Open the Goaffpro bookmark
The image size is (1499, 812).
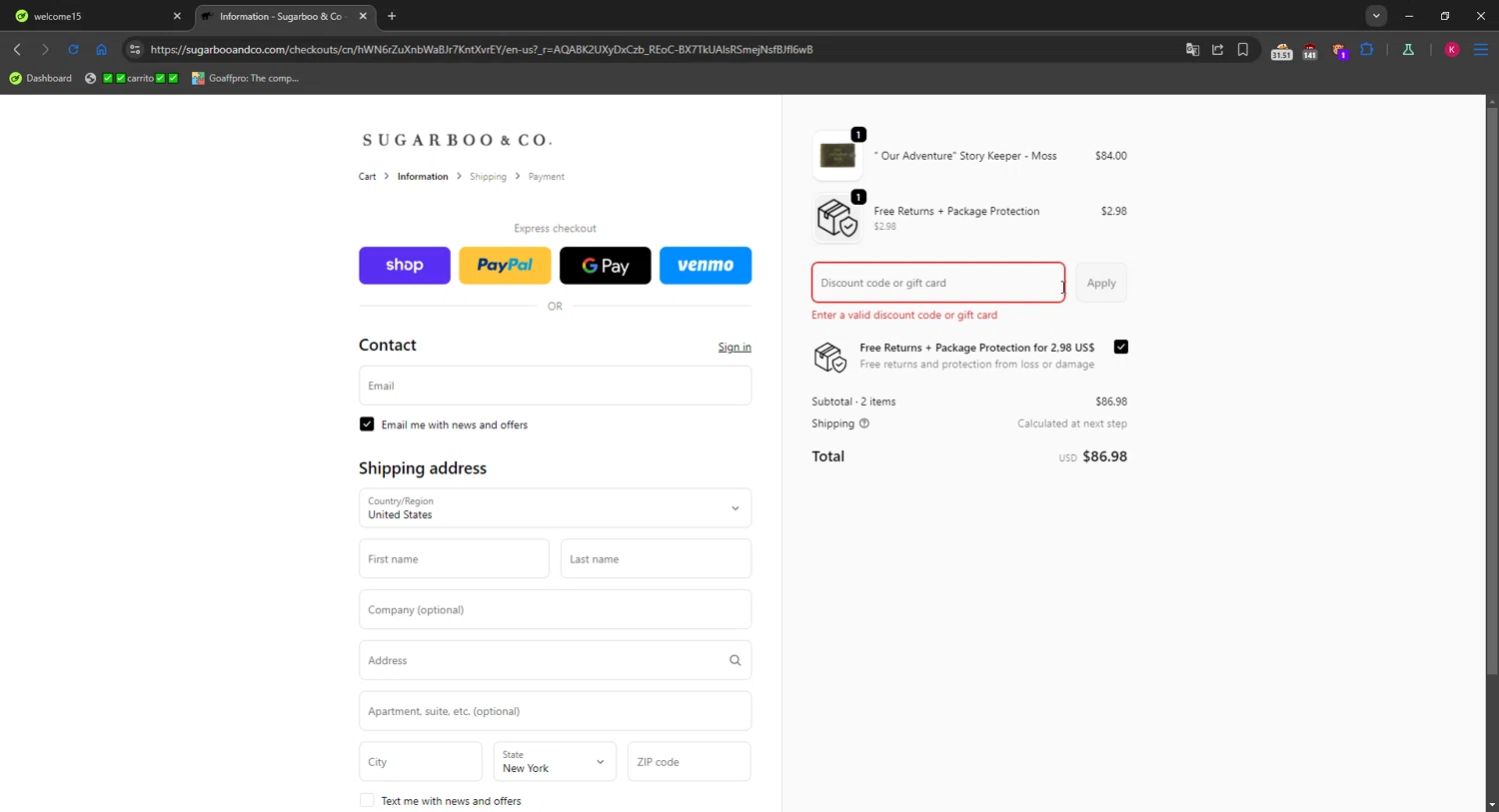tap(245, 78)
